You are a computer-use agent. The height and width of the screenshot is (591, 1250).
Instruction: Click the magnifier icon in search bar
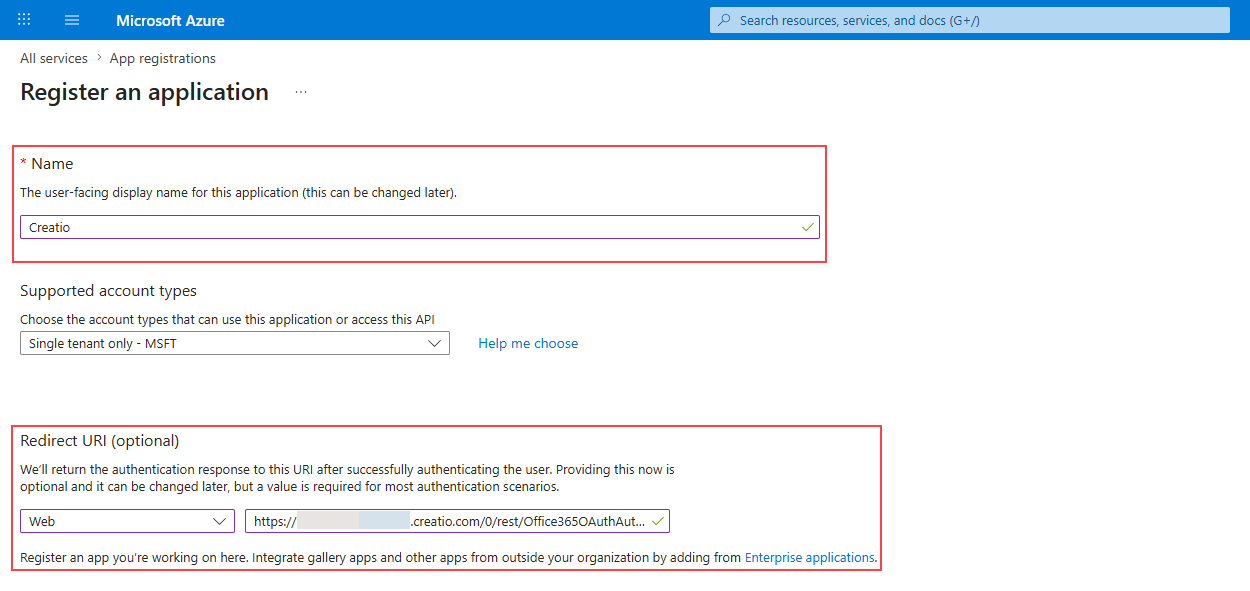coord(724,20)
